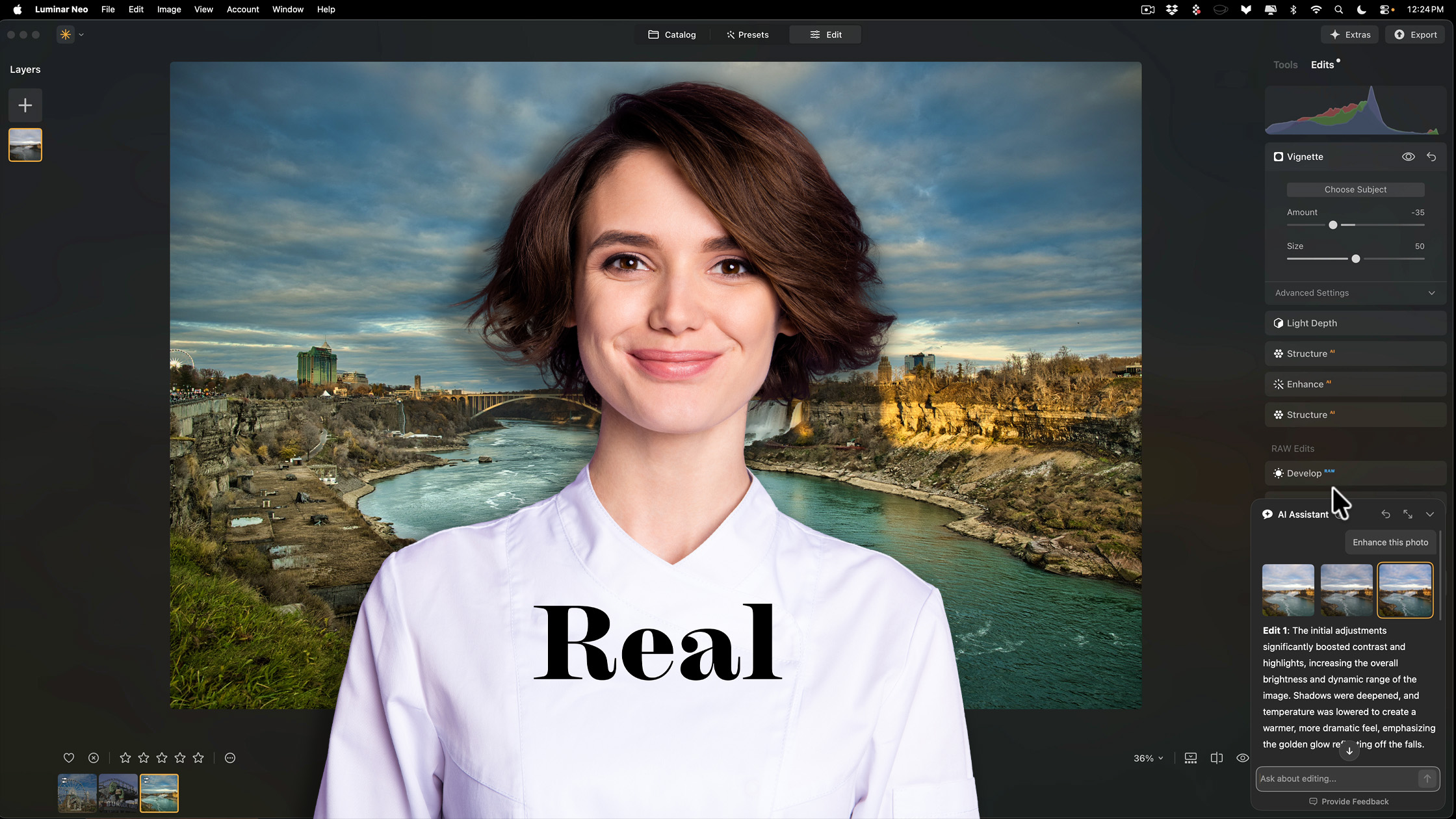Toggle Vignette visibility with the eye icon

1409,156
